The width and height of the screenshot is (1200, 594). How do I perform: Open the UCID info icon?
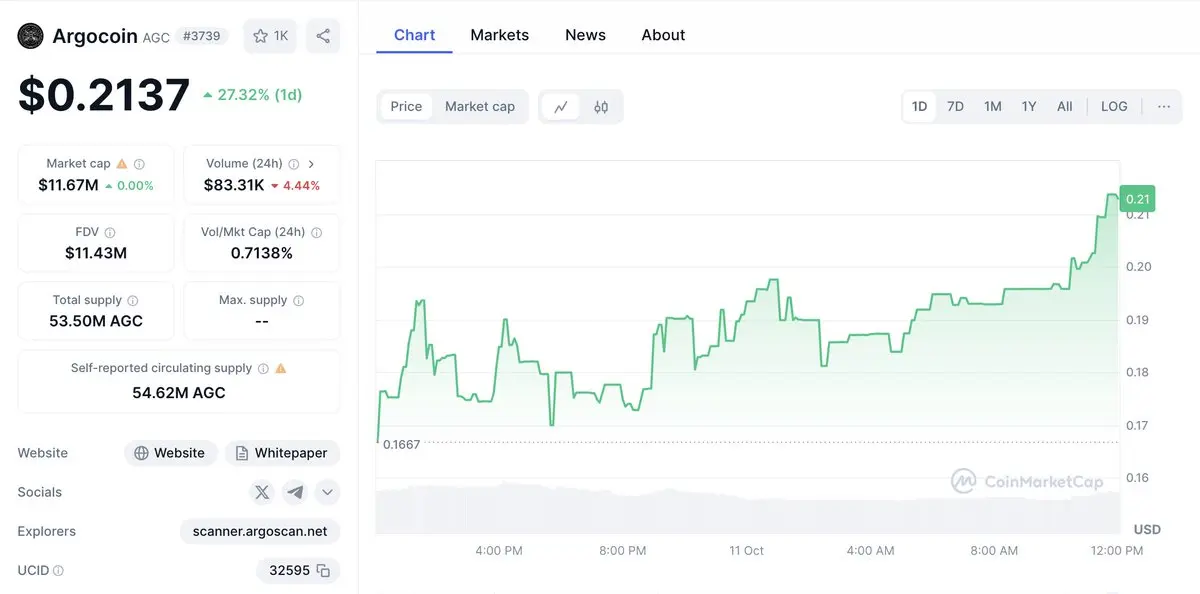(x=58, y=571)
